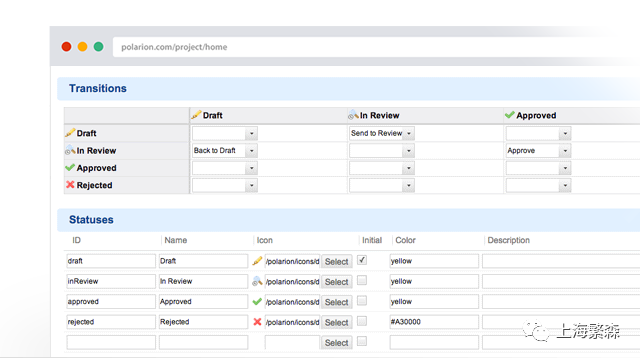Check the Initial checkbox in the empty status row

click(362, 341)
